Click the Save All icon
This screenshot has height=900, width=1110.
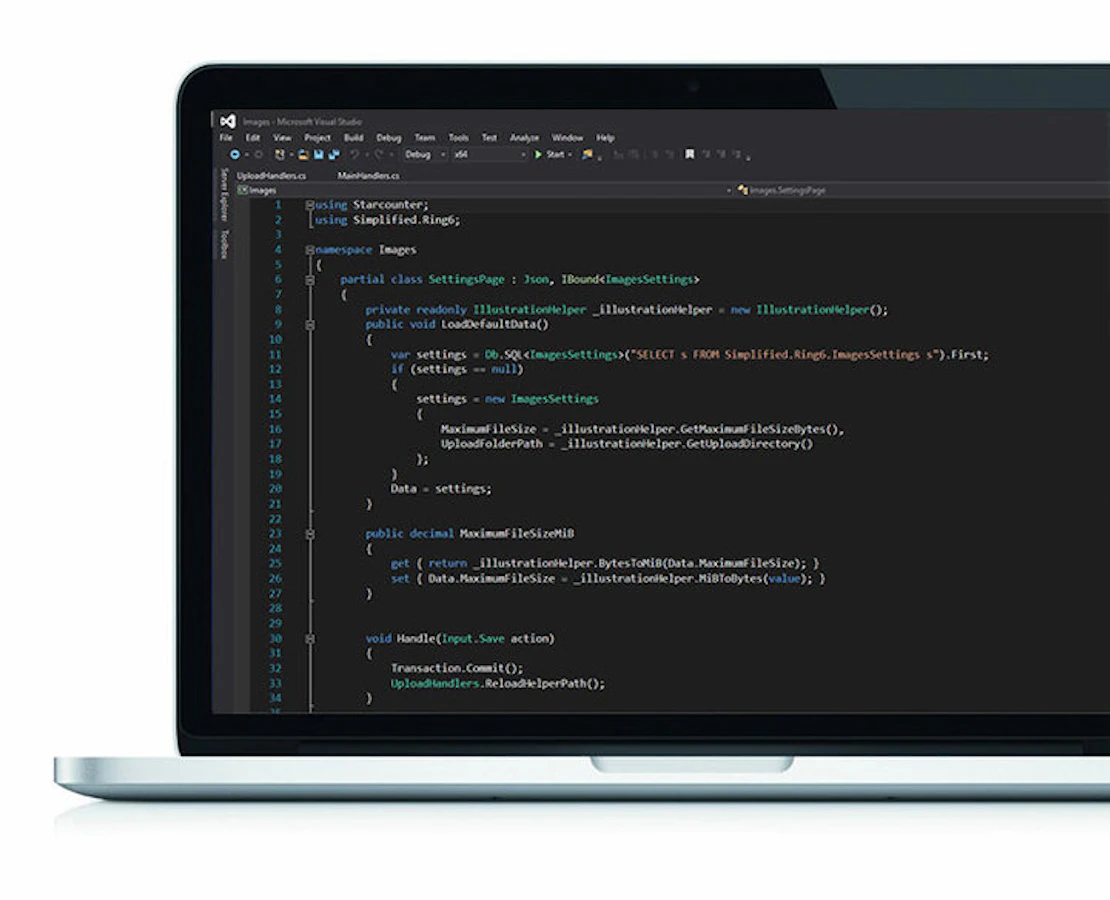pyautogui.click(x=334, y=154)
